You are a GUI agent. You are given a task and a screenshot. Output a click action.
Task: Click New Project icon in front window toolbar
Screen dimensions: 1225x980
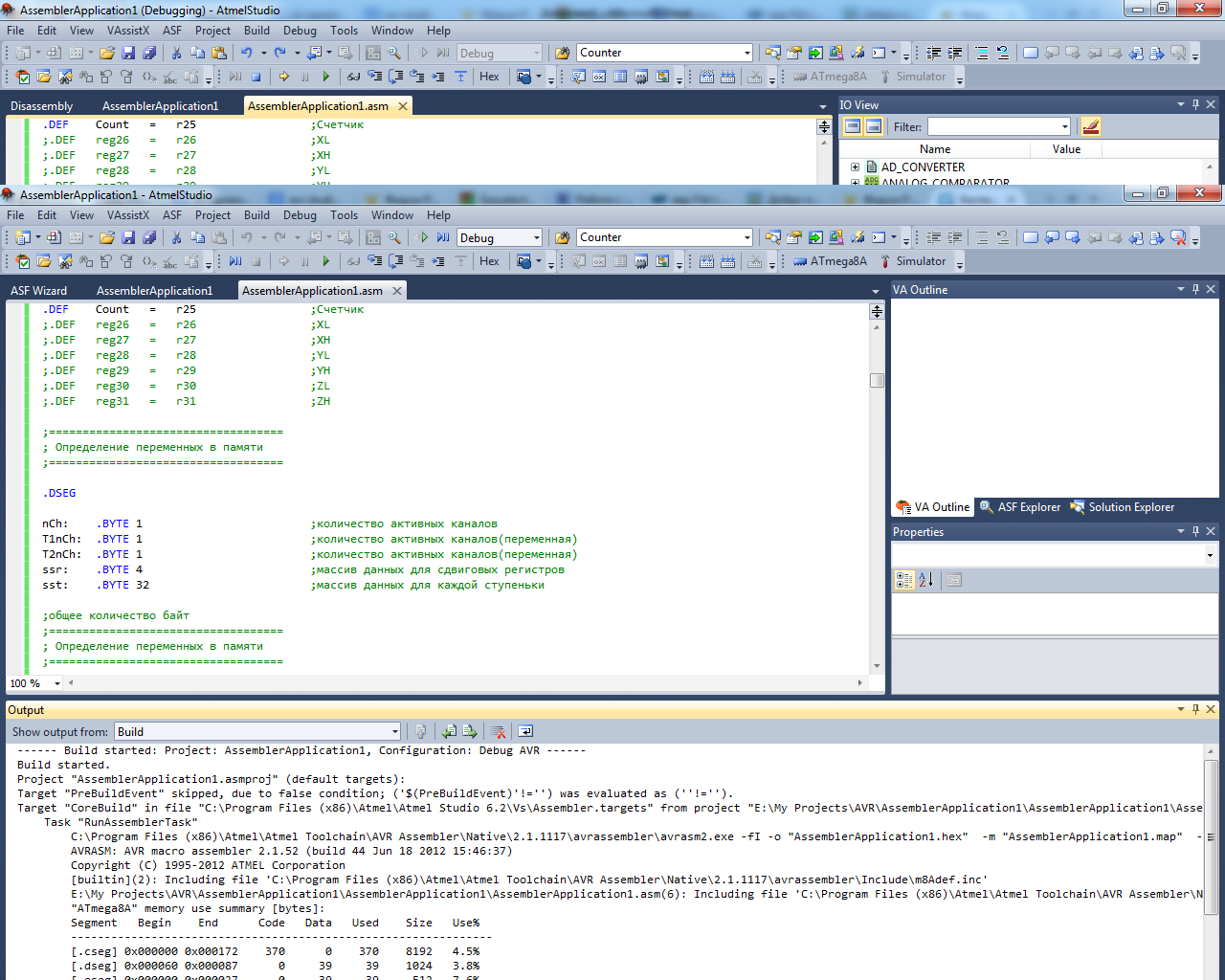coord(23,237)
